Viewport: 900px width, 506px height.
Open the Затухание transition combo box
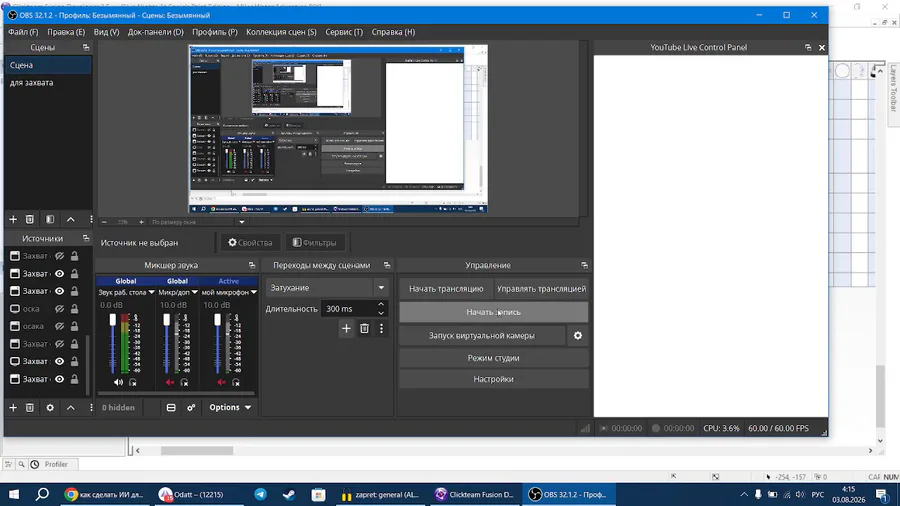327,287
